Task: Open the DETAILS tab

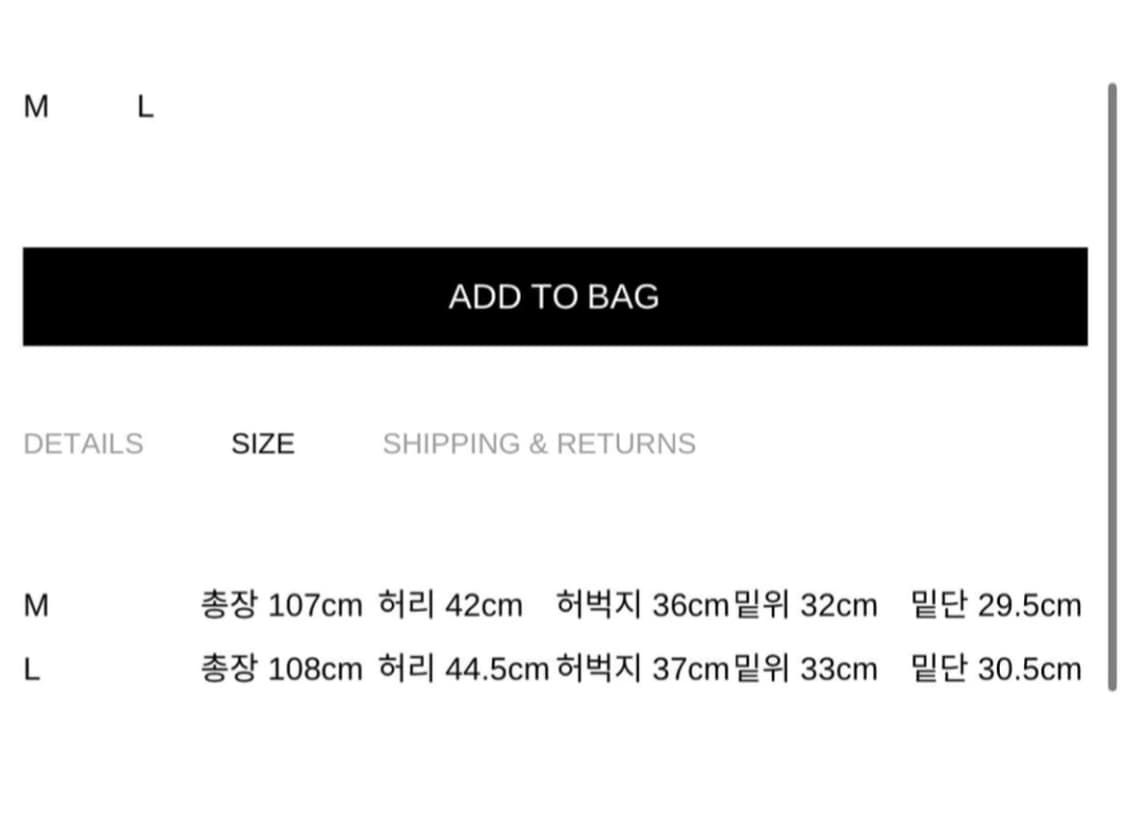Action: tap(83, 443)
